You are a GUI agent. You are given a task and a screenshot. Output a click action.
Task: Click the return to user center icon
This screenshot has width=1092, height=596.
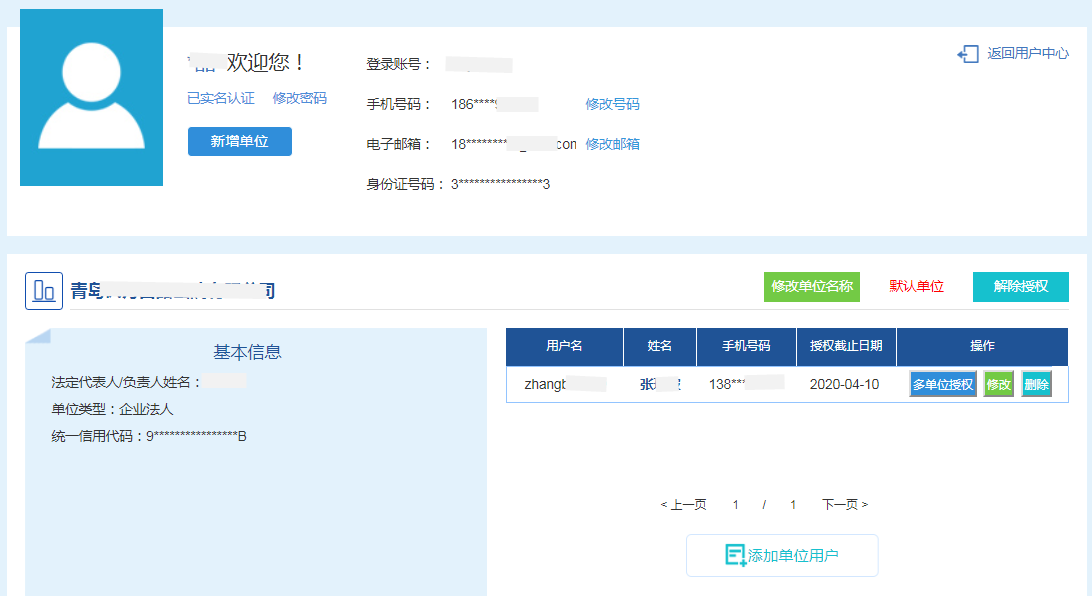pyautogui.click(x=967, y=54)
